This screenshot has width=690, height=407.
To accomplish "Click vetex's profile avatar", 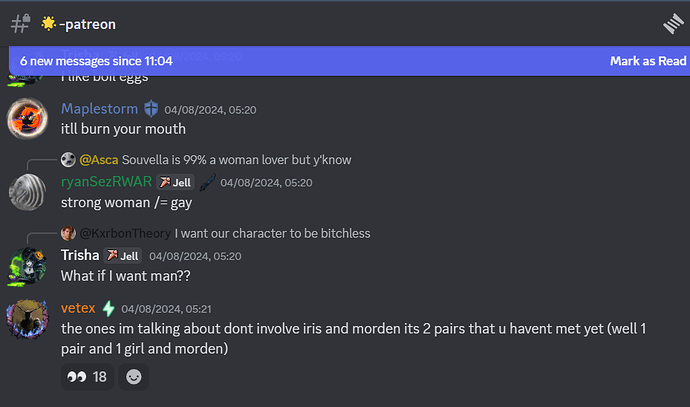I will [27, 319].
